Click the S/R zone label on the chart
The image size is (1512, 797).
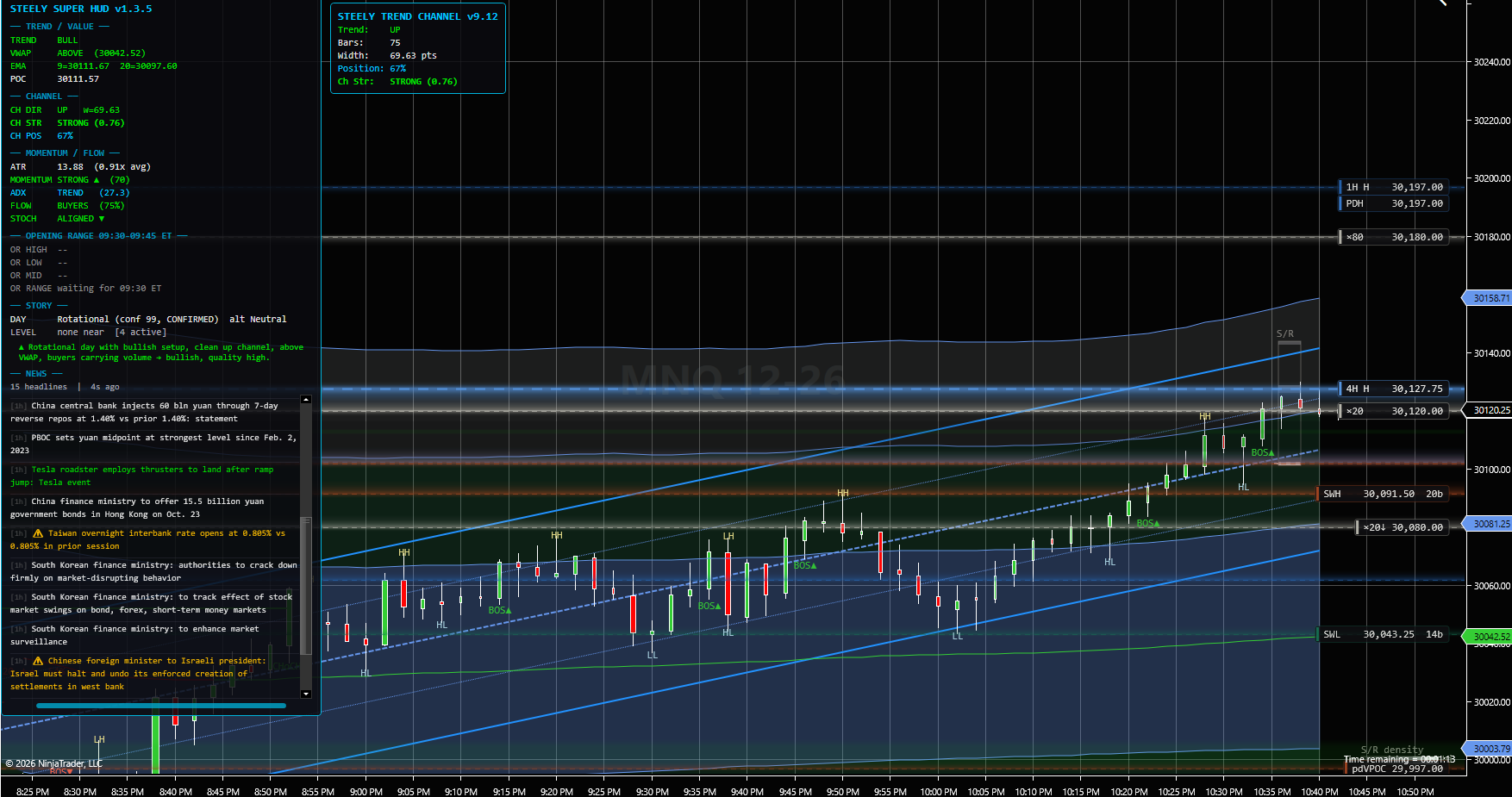coord(1285,333)
